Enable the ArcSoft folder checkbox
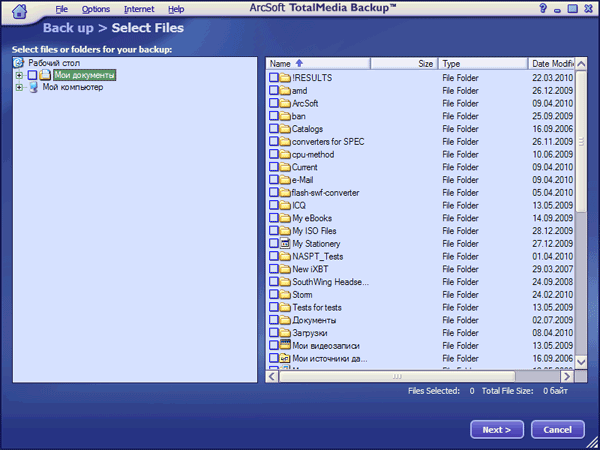600x450 pixels. [274, 103]
